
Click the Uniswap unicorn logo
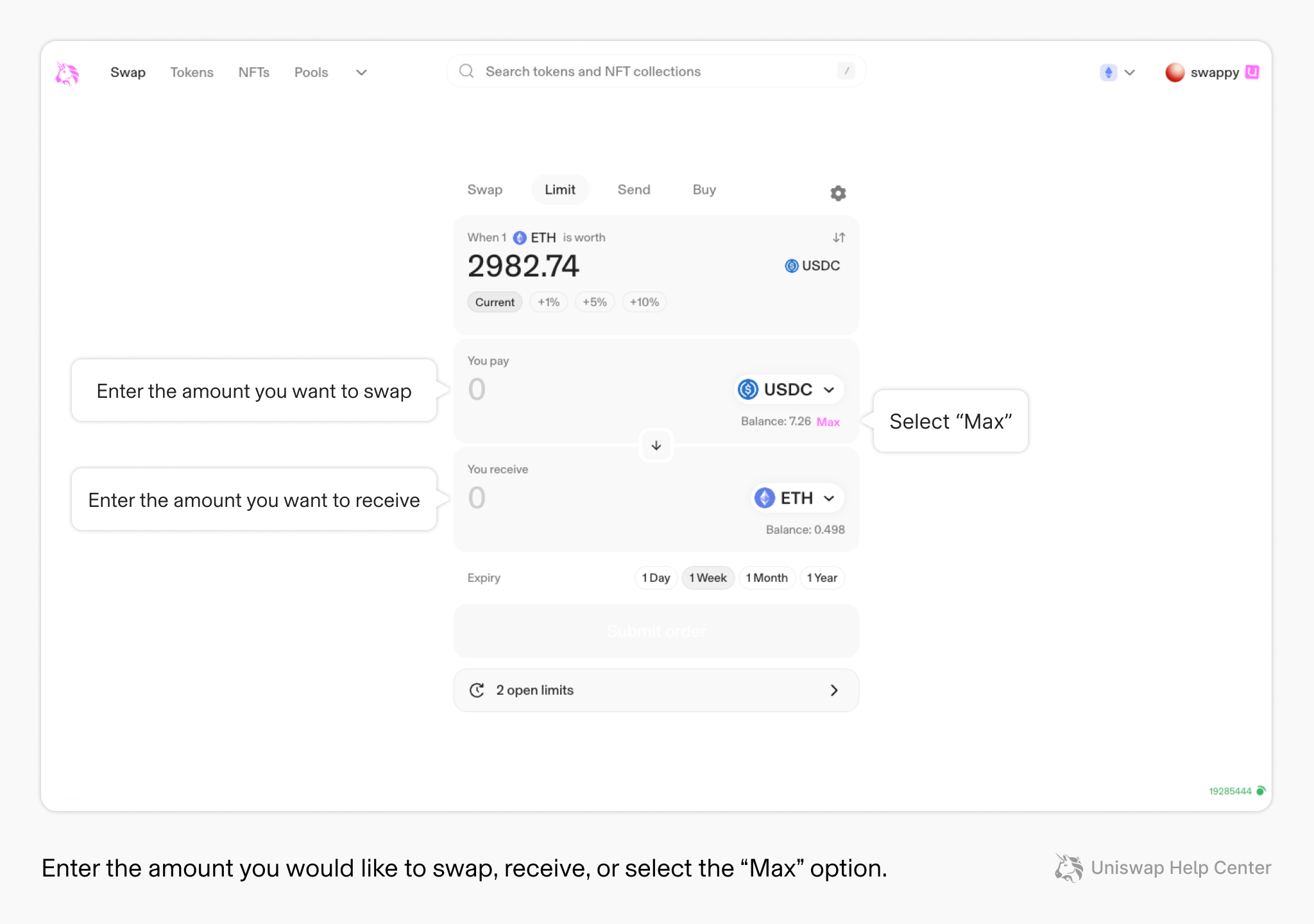[x=67, y=73]
